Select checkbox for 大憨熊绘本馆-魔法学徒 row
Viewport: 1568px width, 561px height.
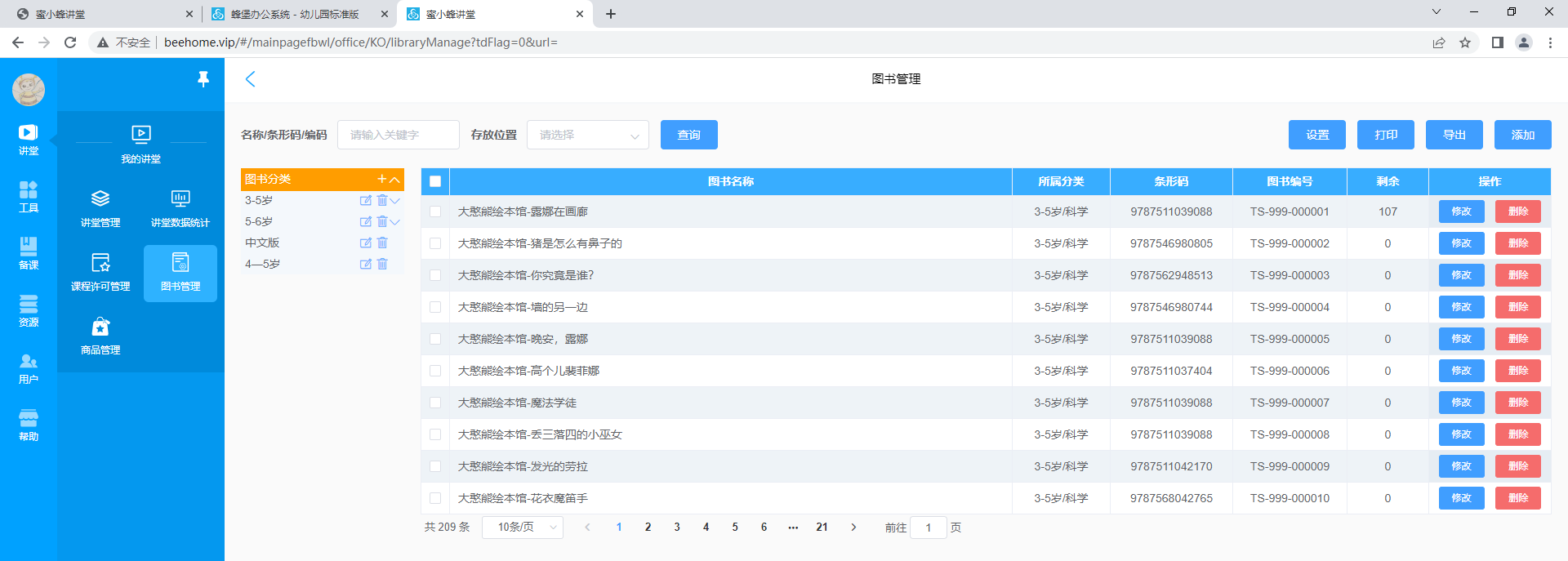coord(435,403)
